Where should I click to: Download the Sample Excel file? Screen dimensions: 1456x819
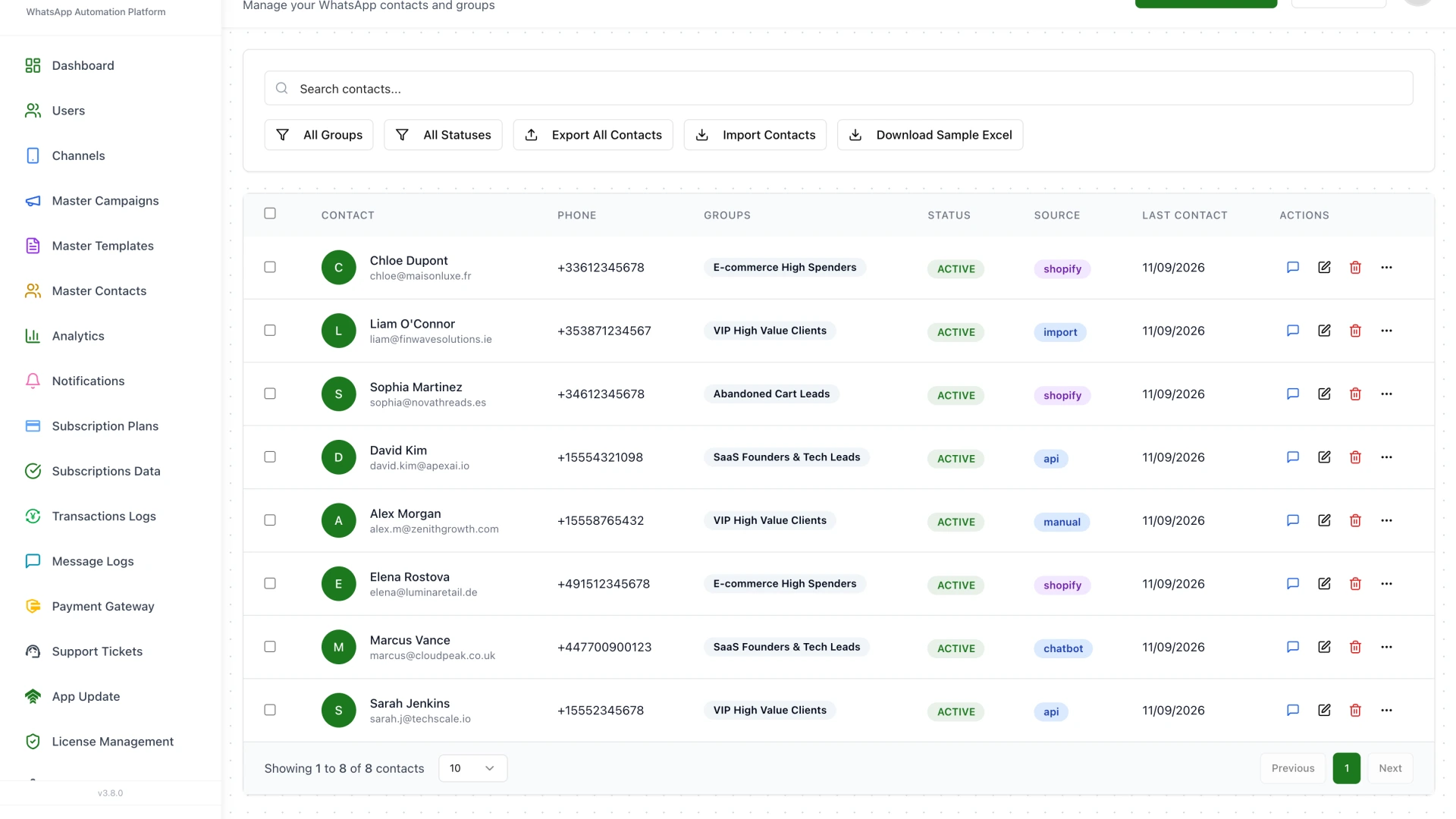pyautogui.click(x=930, y=135)
